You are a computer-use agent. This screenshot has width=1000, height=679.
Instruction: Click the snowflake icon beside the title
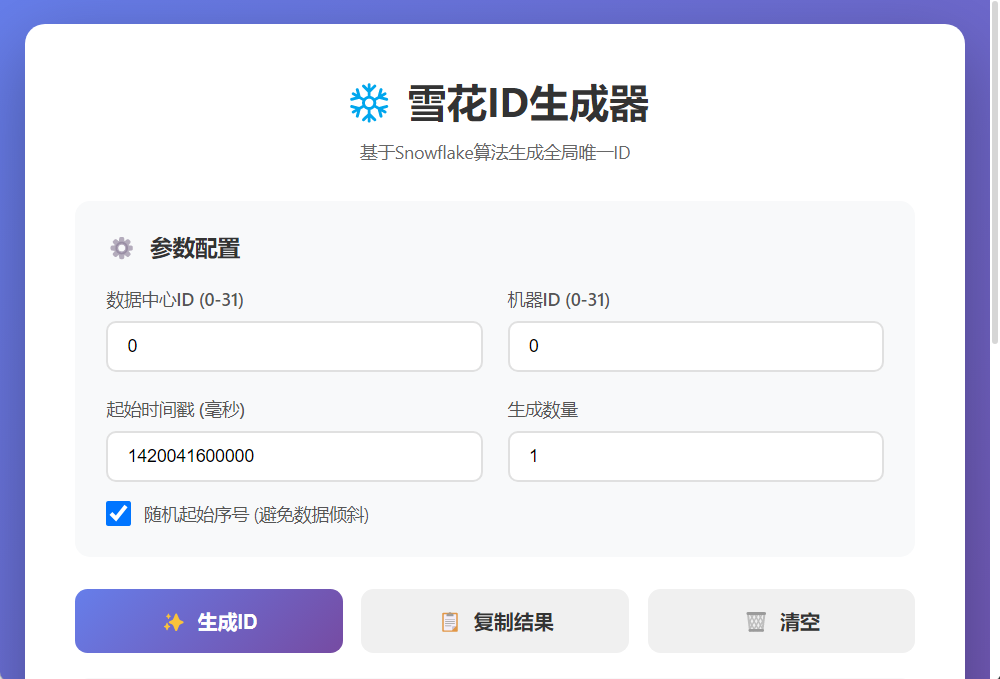368,103
